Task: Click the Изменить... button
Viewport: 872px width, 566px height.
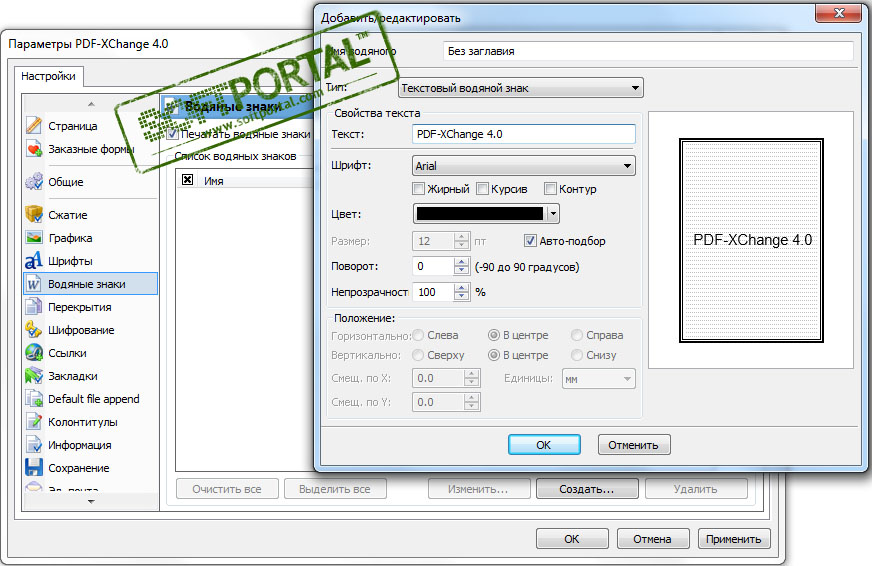Action: pos(478,489)
